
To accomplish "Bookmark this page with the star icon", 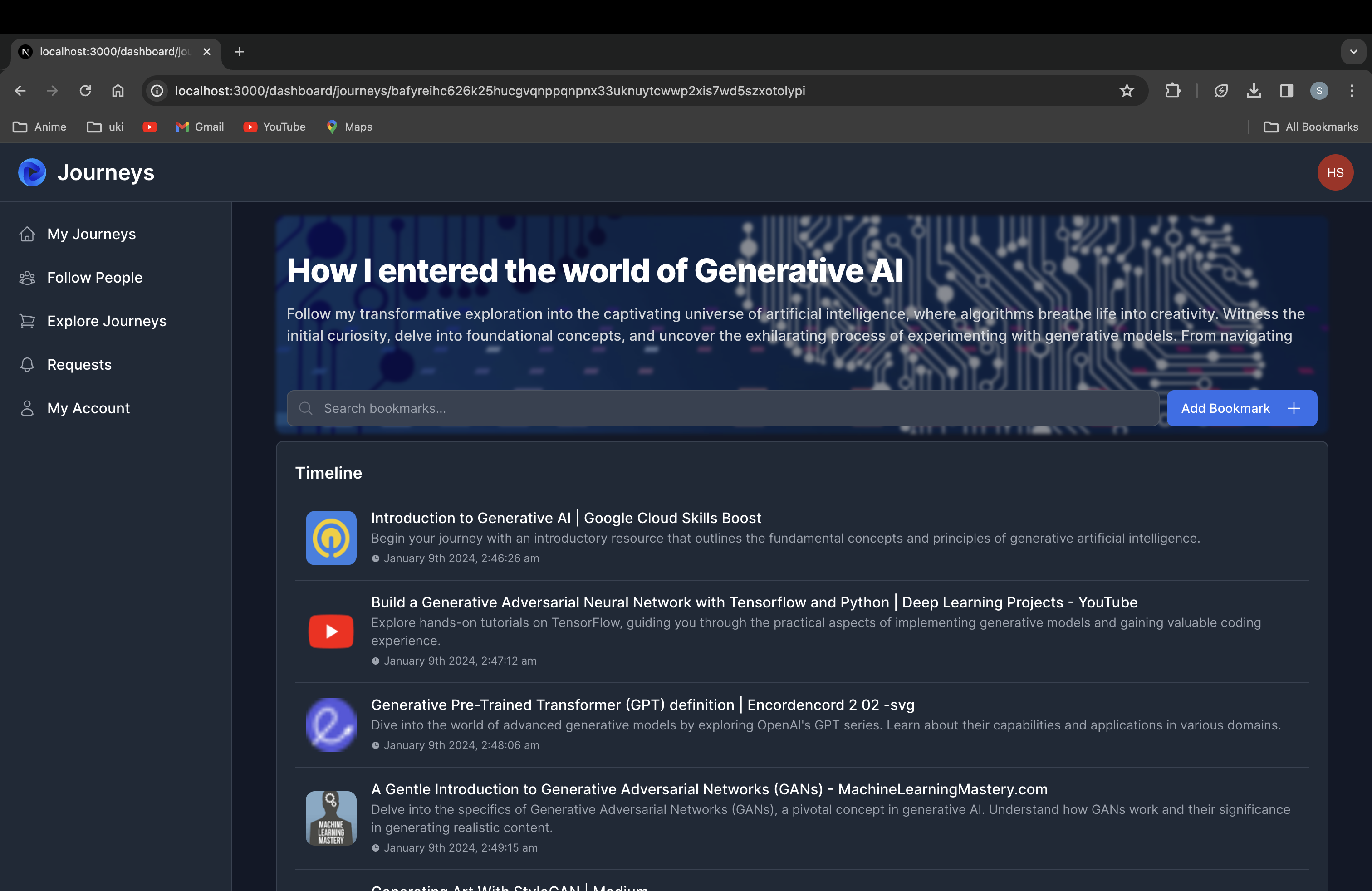I will [1127, 90].
